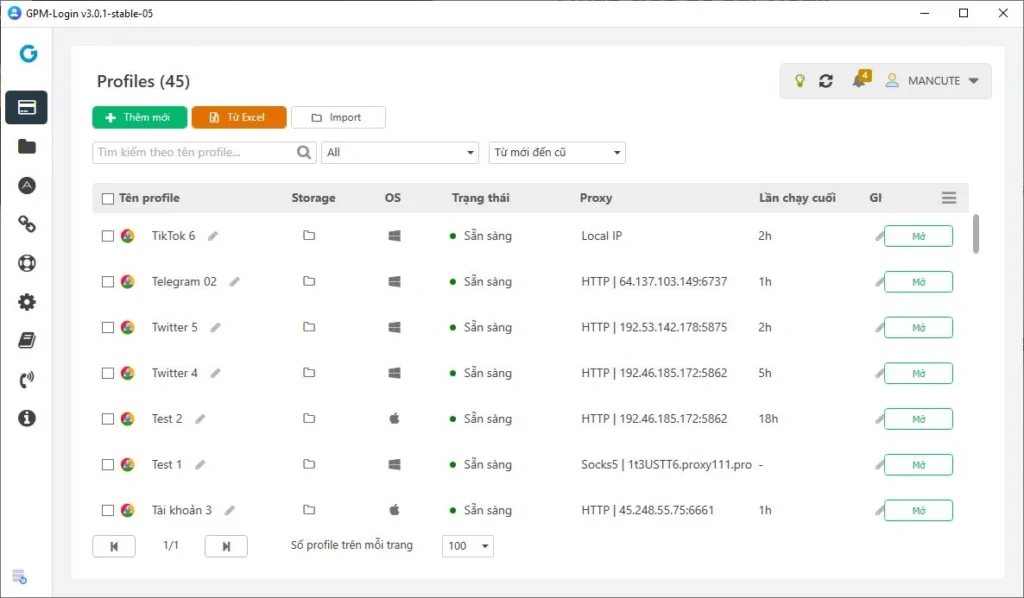
Task: Open the folder icon in left sidebar
Action: (27, 147)
